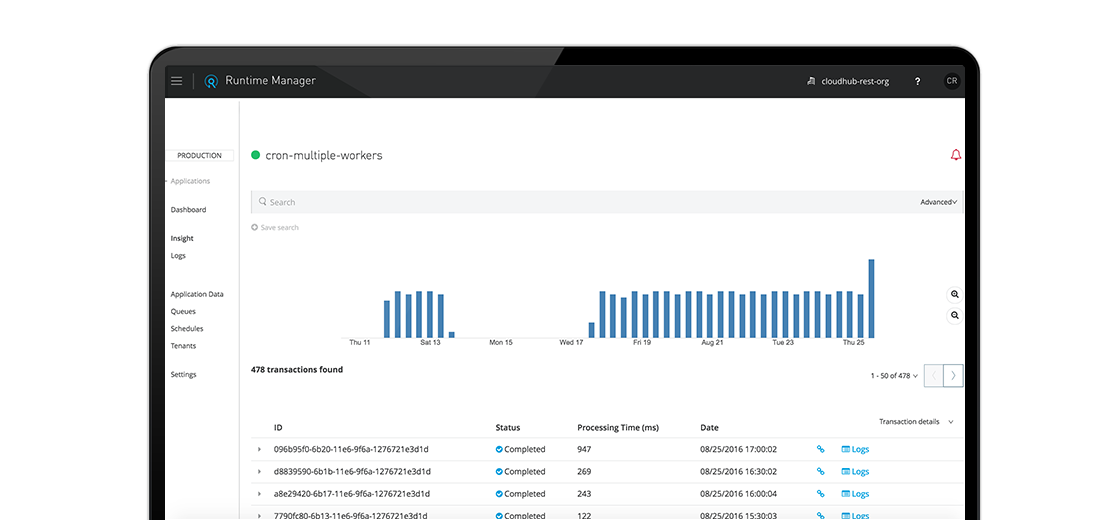Click the tallest chart bar after Thu 25
Screen dimensions: 1120x520
tap(871, 299)
